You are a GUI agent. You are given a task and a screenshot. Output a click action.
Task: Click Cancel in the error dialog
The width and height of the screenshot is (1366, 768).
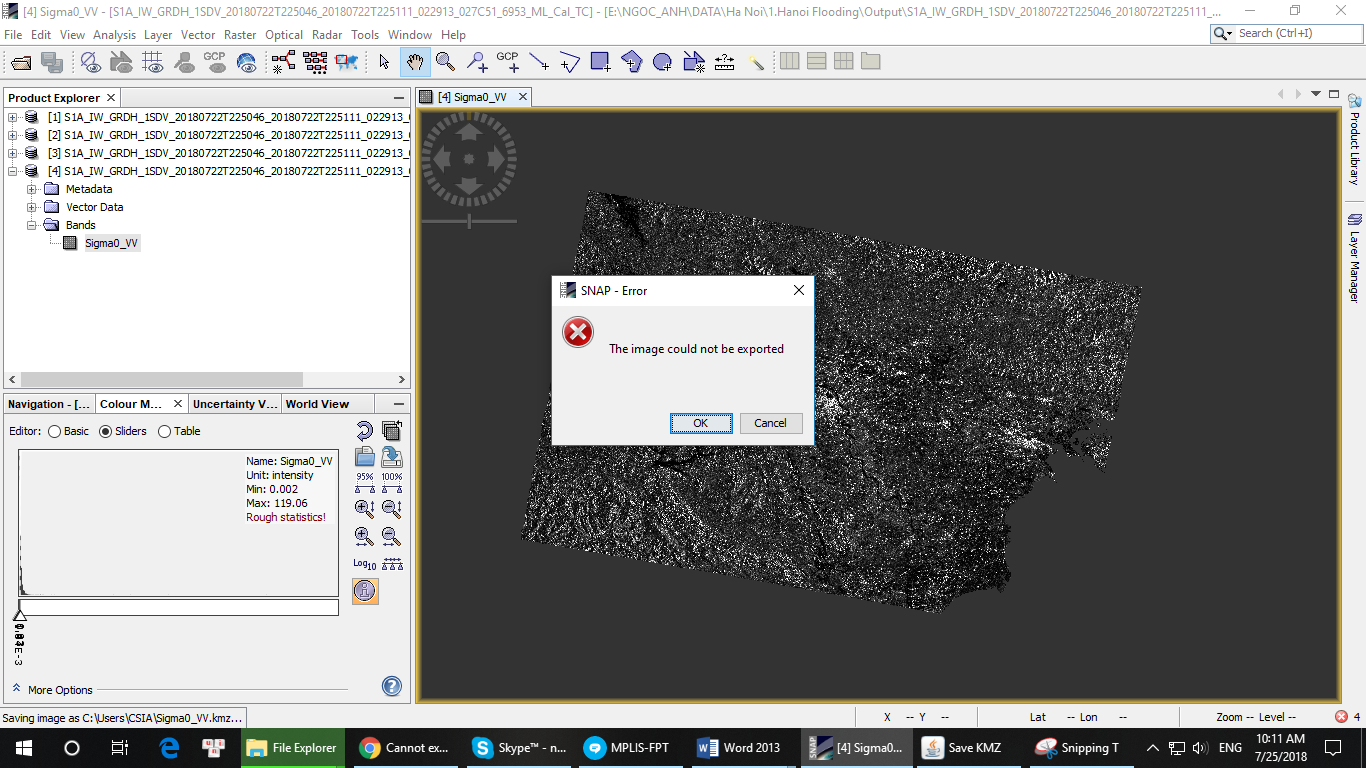[770, 423]
